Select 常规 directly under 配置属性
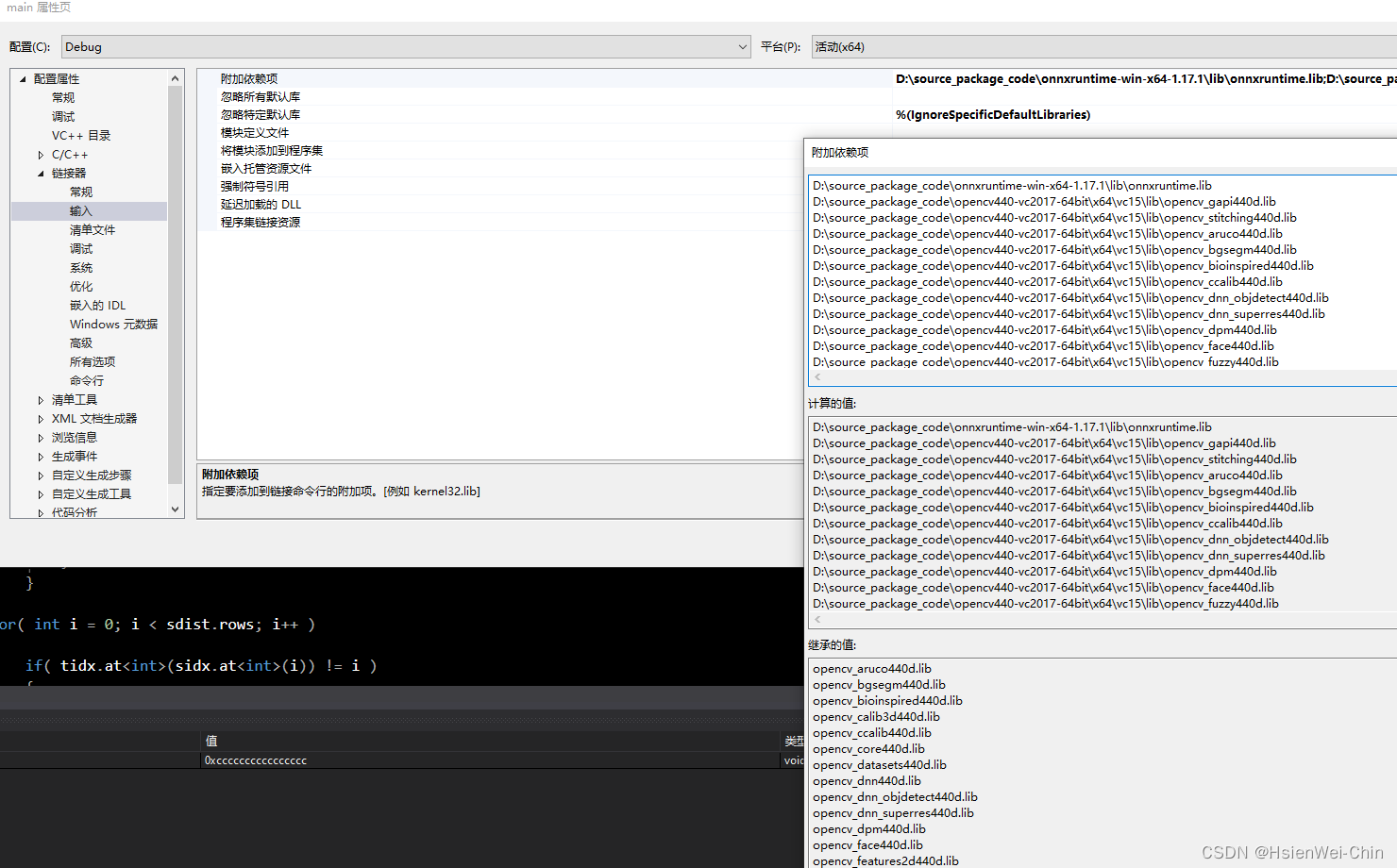1397x868 pixels. tap(63, 98)
